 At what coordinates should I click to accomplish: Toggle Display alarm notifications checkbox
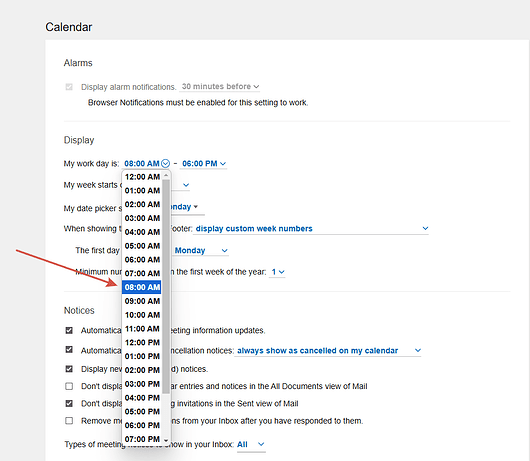tap(69, 87)
